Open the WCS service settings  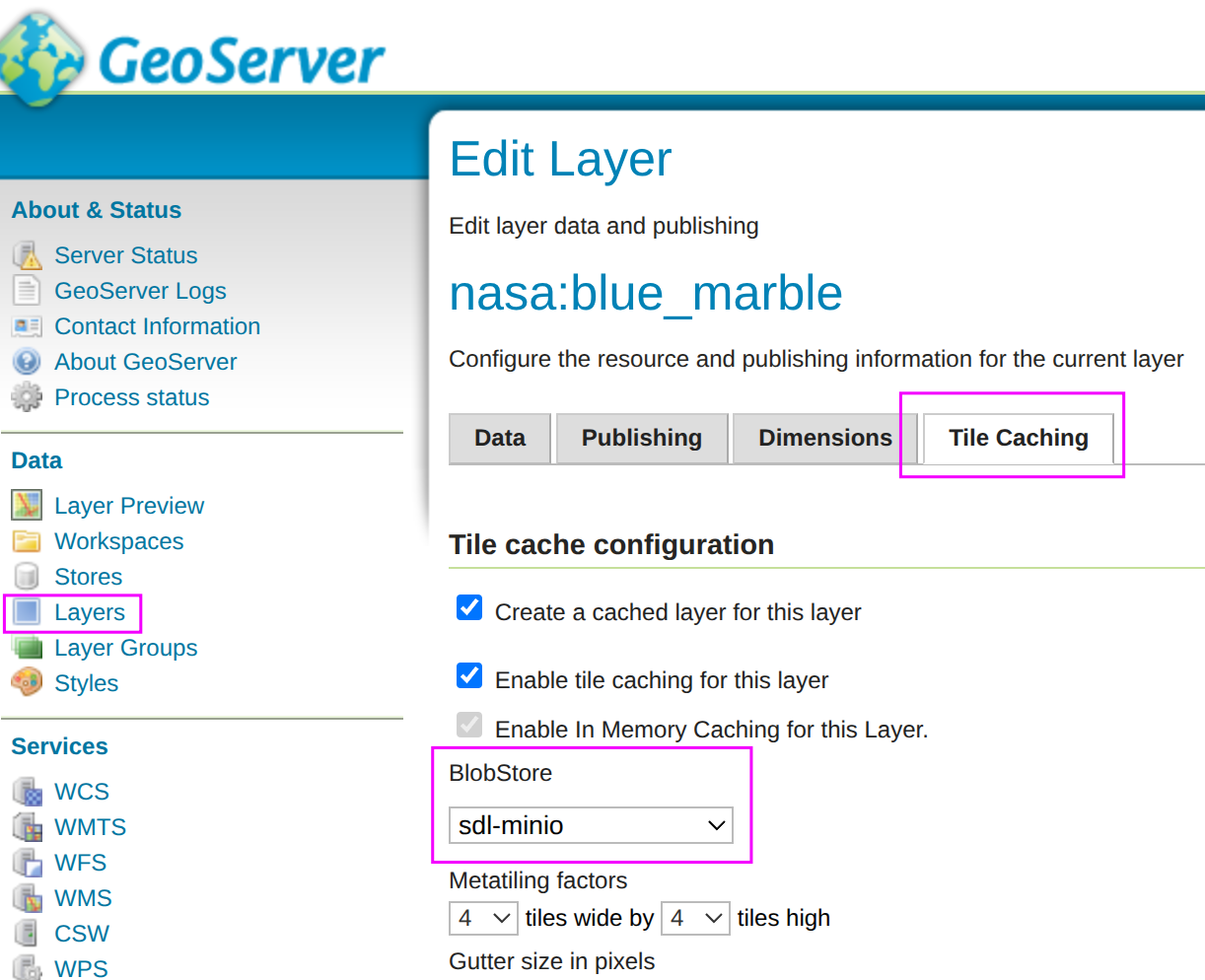82,792
